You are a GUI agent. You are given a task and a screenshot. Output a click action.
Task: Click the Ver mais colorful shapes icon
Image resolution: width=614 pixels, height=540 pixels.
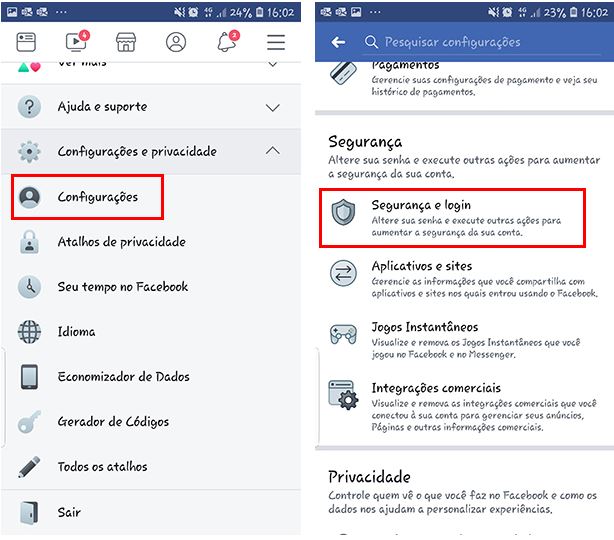tap(29, 67)
